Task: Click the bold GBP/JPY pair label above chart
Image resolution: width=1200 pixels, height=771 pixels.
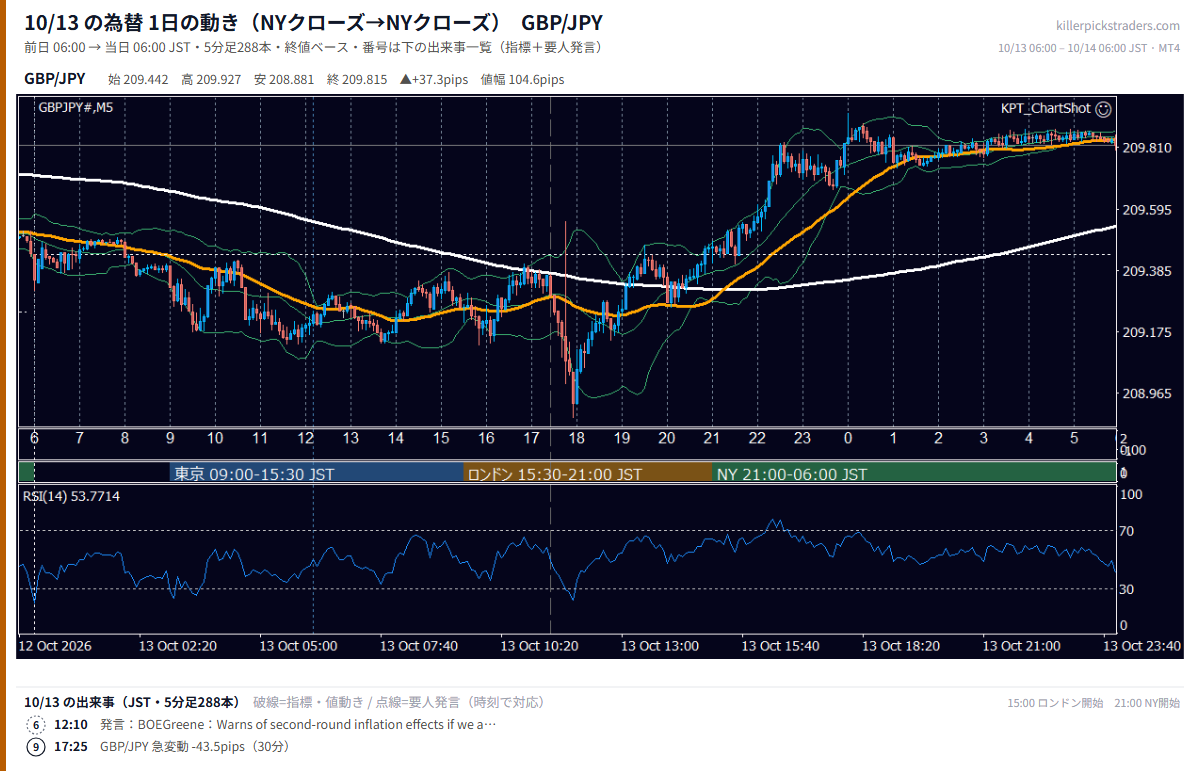Action: (55, 79)
